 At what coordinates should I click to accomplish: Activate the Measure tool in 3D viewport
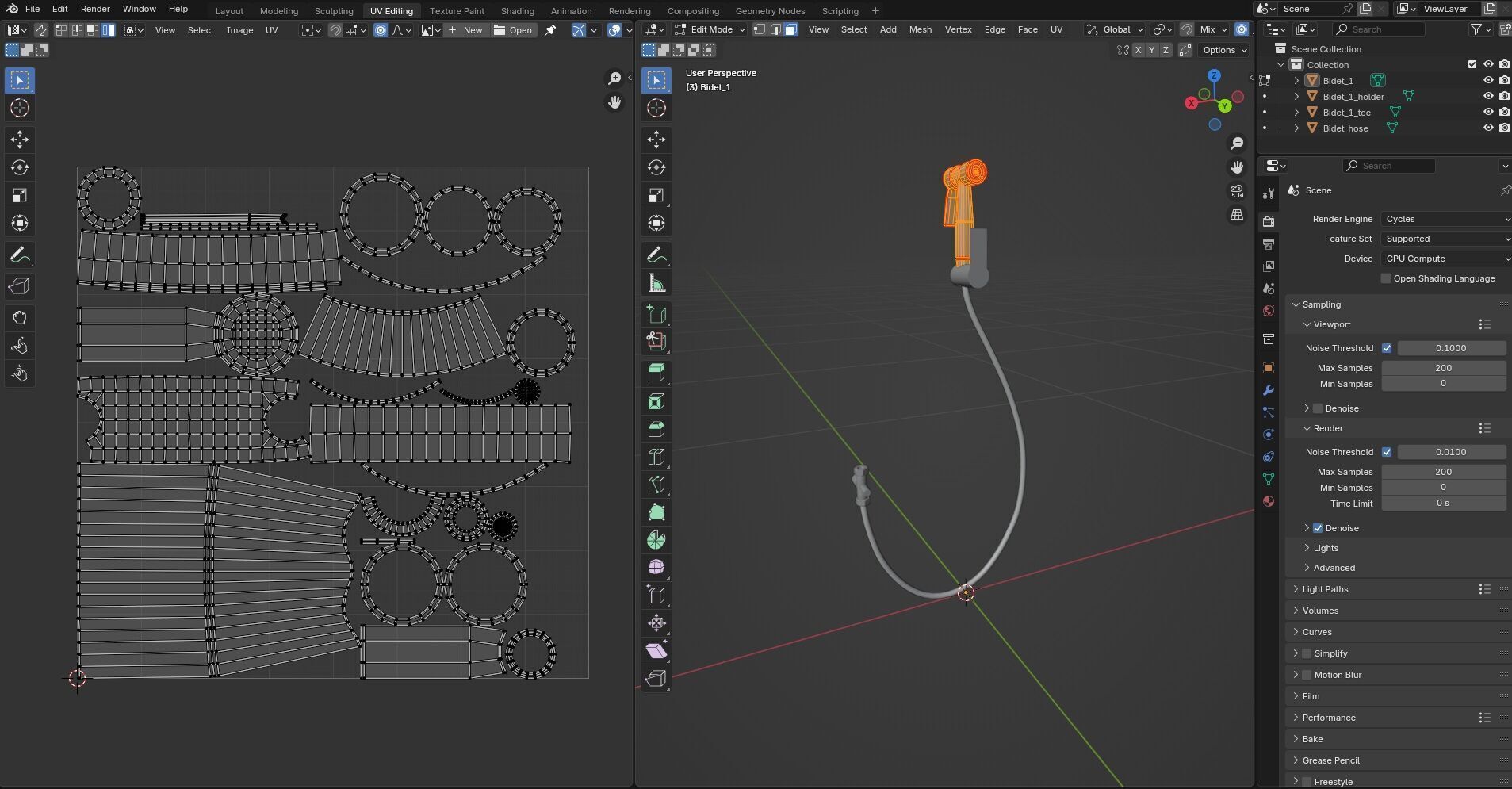point(656,283)
